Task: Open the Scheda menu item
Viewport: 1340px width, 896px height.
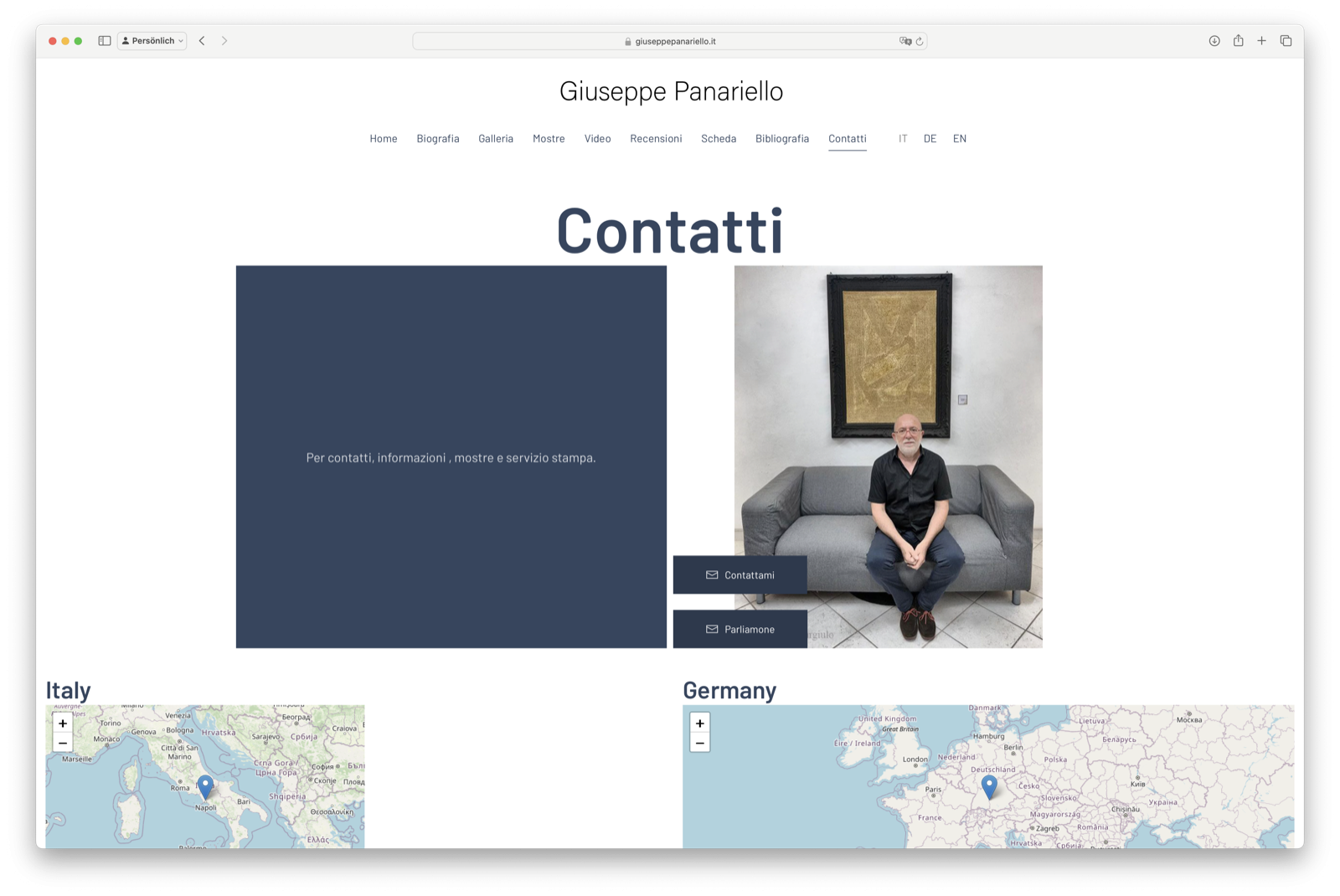Action: point(719,139)
